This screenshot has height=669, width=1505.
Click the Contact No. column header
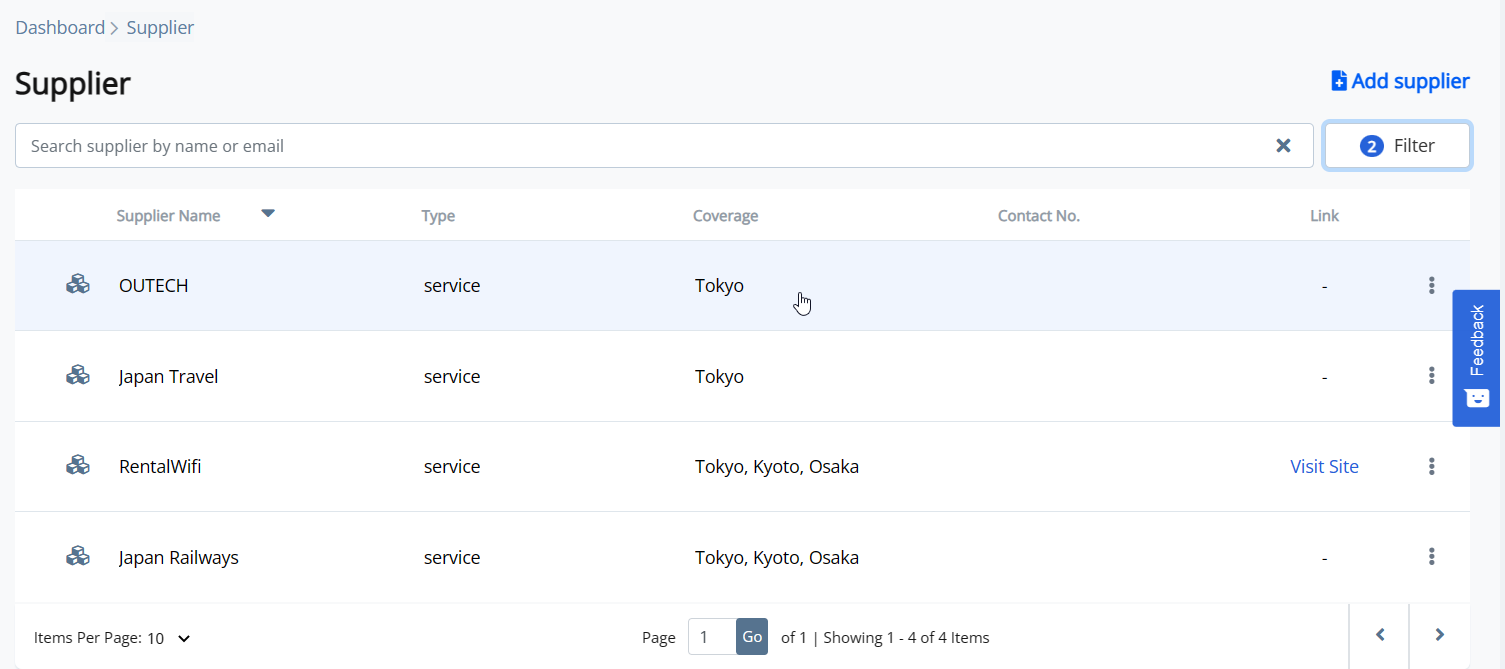(1039, 216)
